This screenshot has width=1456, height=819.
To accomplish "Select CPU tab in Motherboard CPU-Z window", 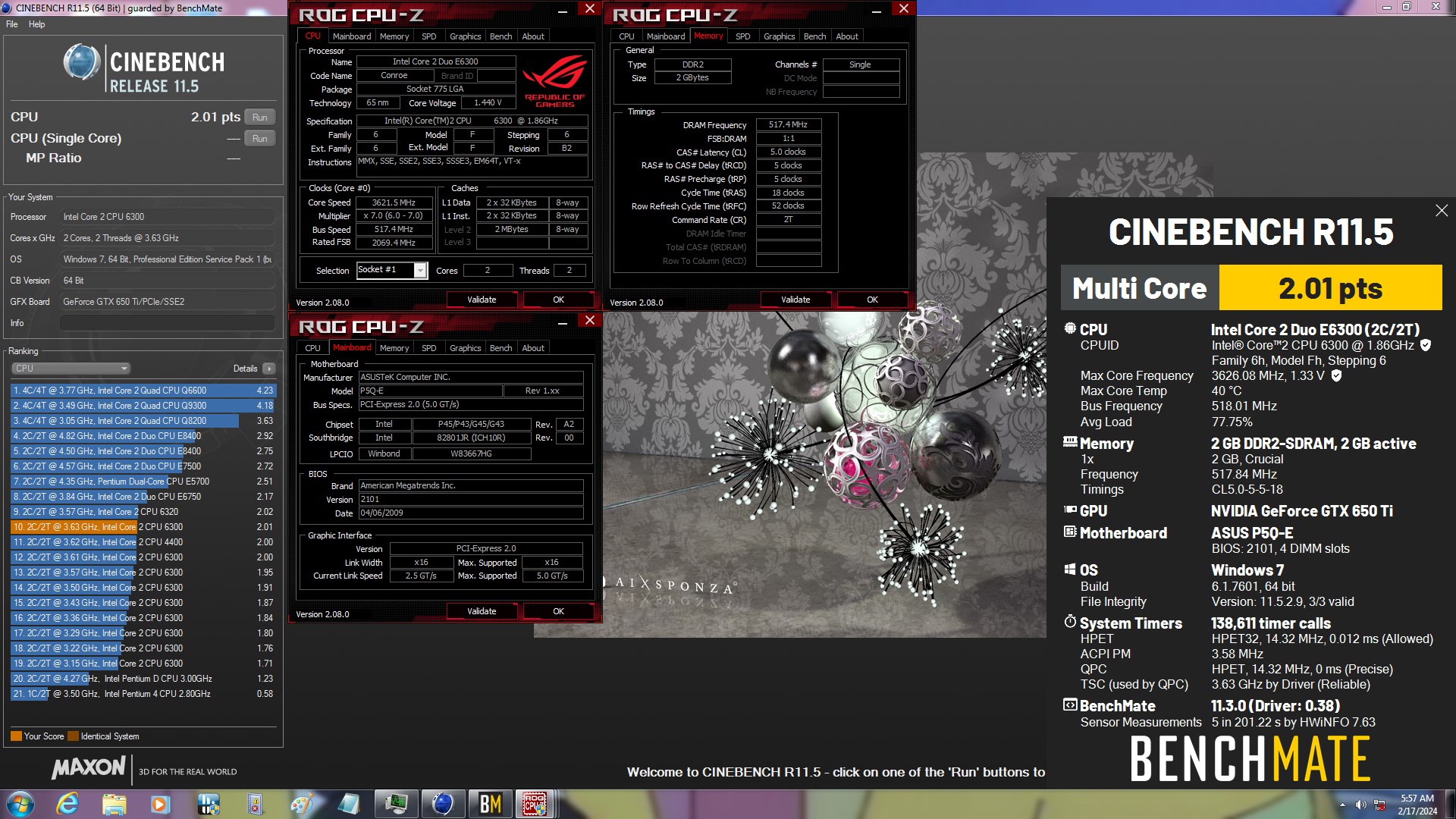I will pyautogui.click(x=312, y=348).
